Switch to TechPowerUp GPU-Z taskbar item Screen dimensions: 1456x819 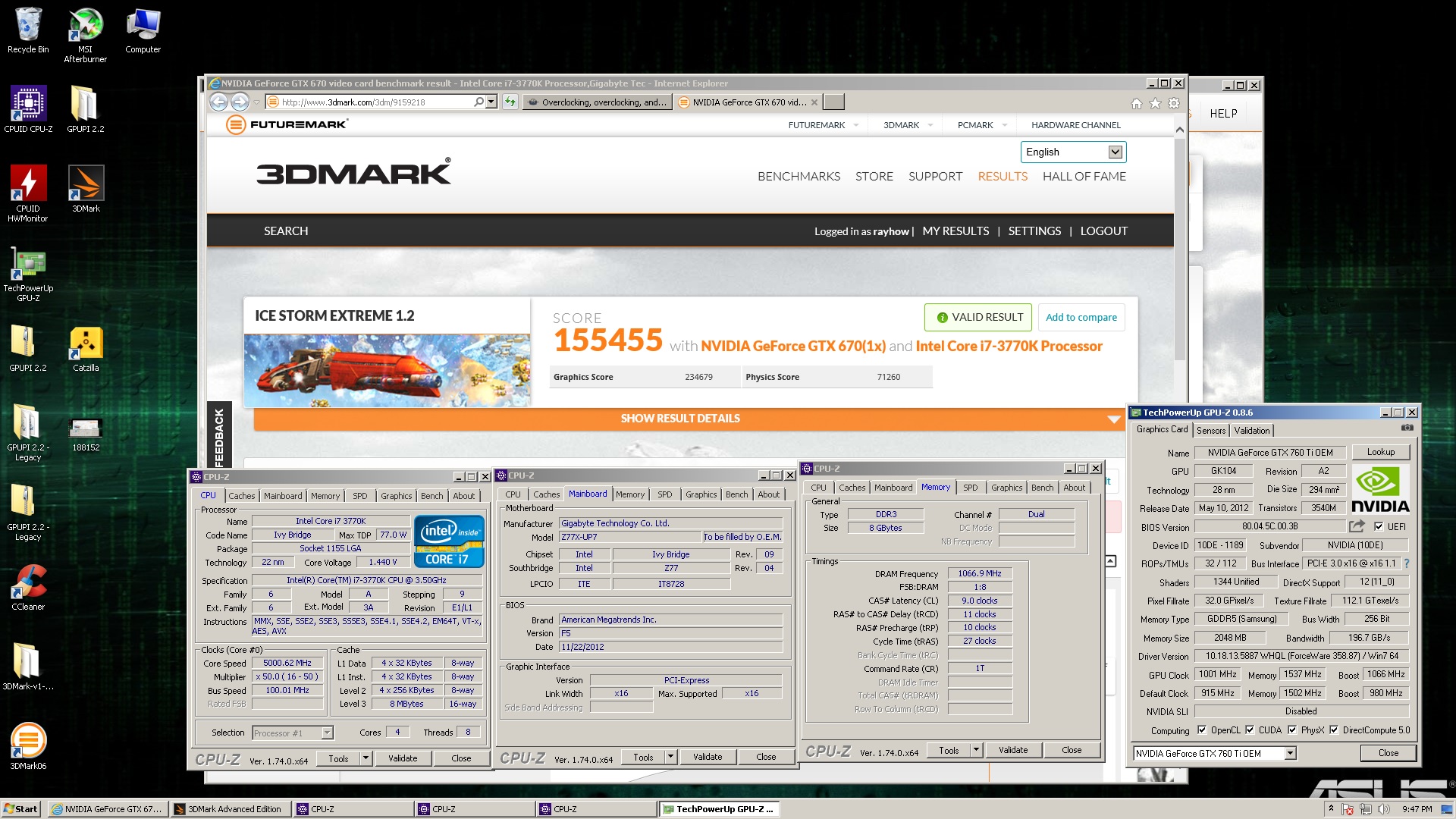coord(719,809)
